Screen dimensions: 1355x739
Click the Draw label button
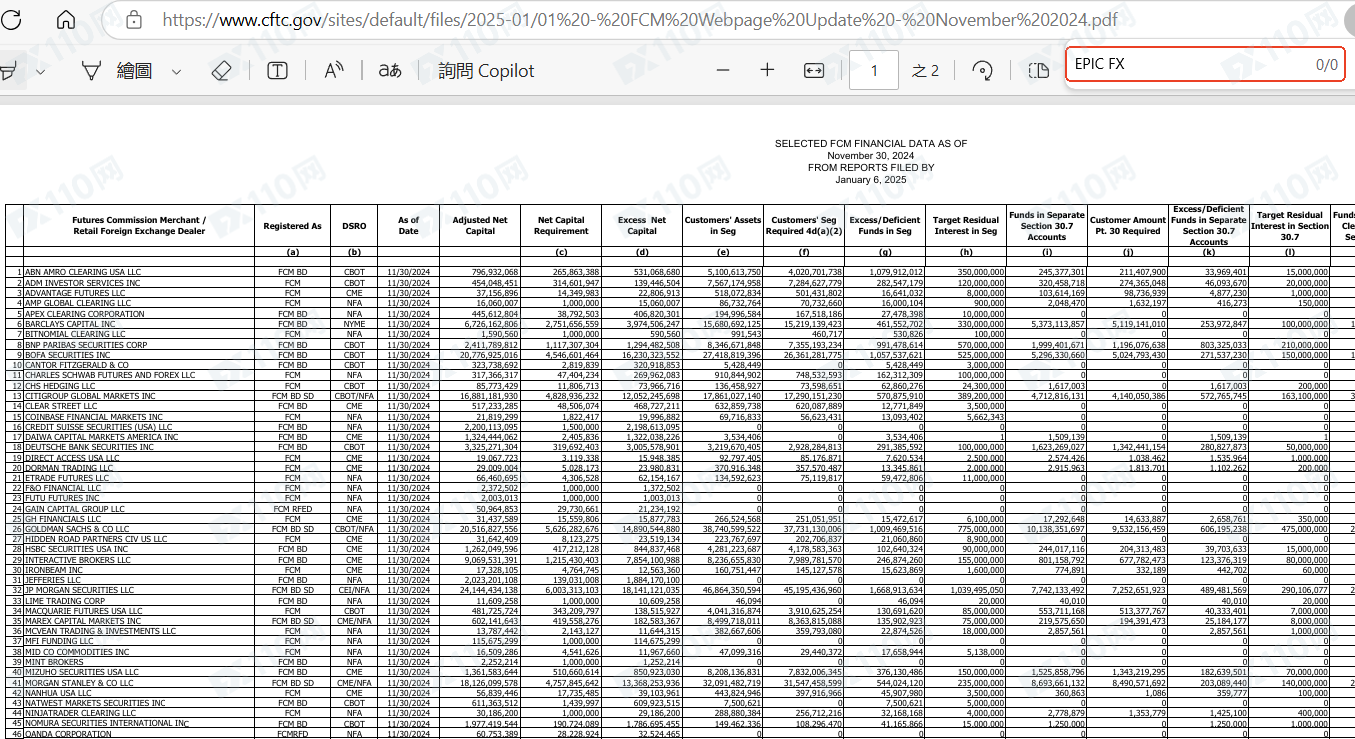coord(134,70)
